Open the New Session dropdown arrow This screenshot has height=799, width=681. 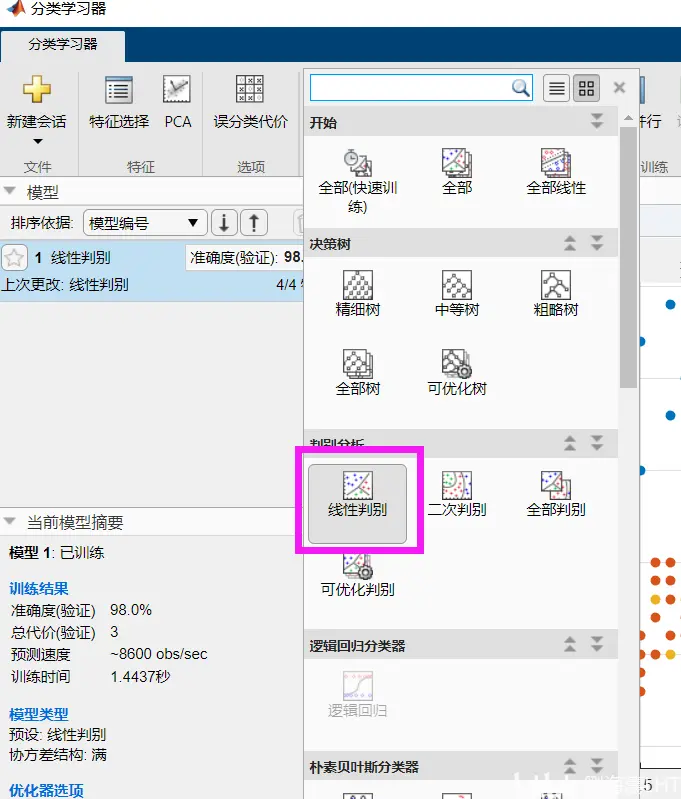click(37, 141)
